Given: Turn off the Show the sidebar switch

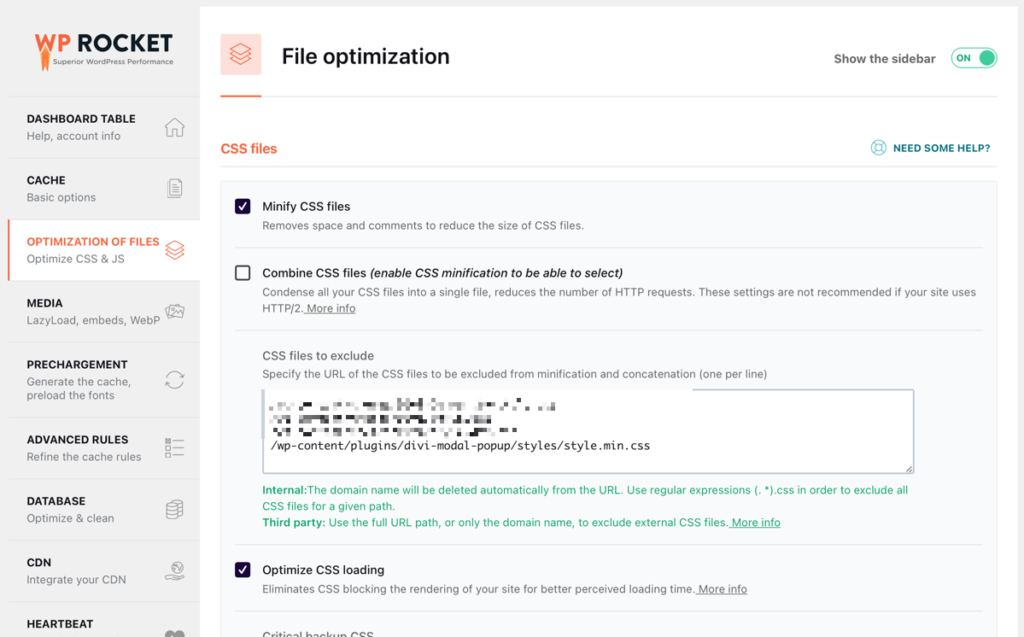Looking at the screenshot, I should pyautogui.click(x=972, y=58).
